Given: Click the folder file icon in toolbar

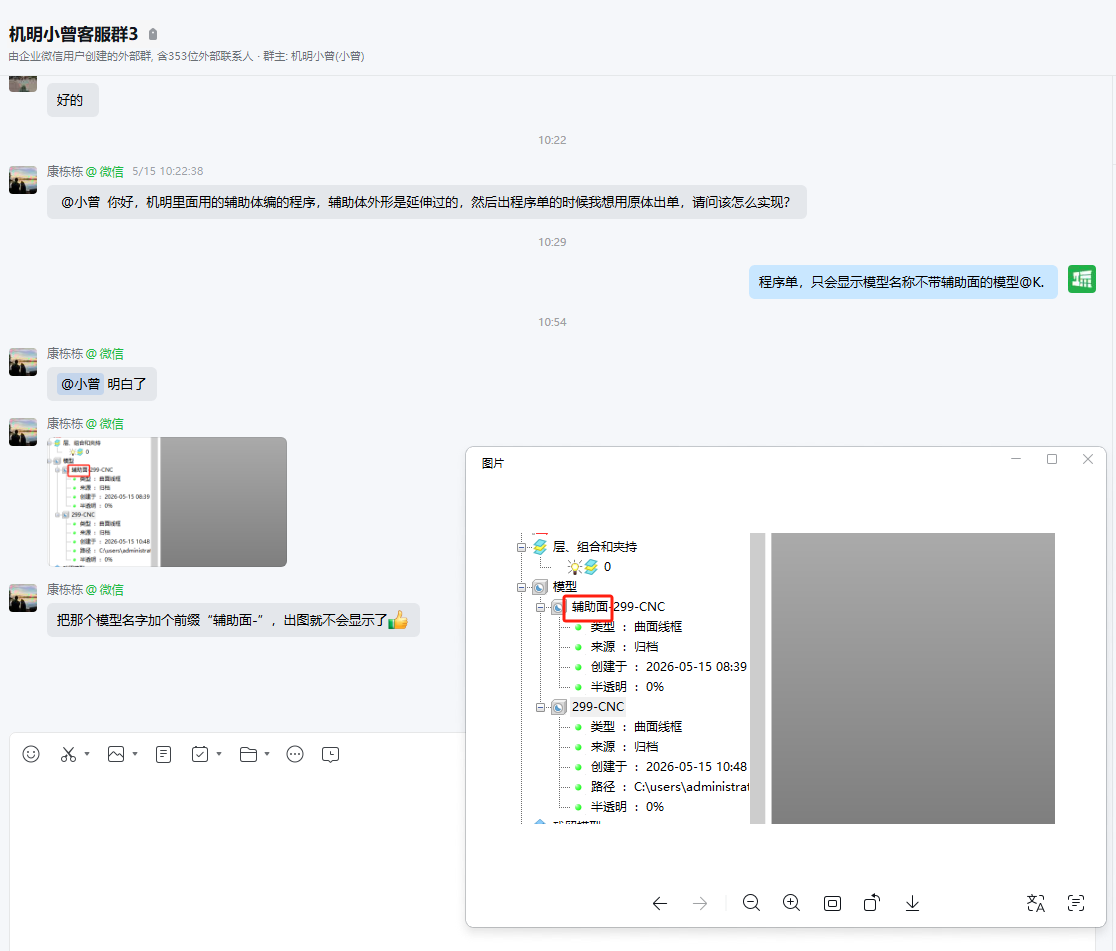Looking at the screenshot, I should tap(248, 754).
